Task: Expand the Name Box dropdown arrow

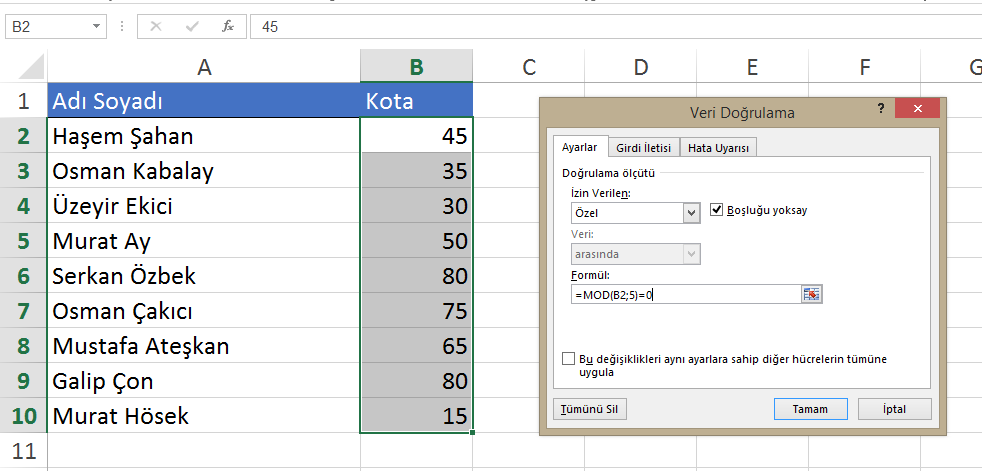Action: [x=96, y=26]
